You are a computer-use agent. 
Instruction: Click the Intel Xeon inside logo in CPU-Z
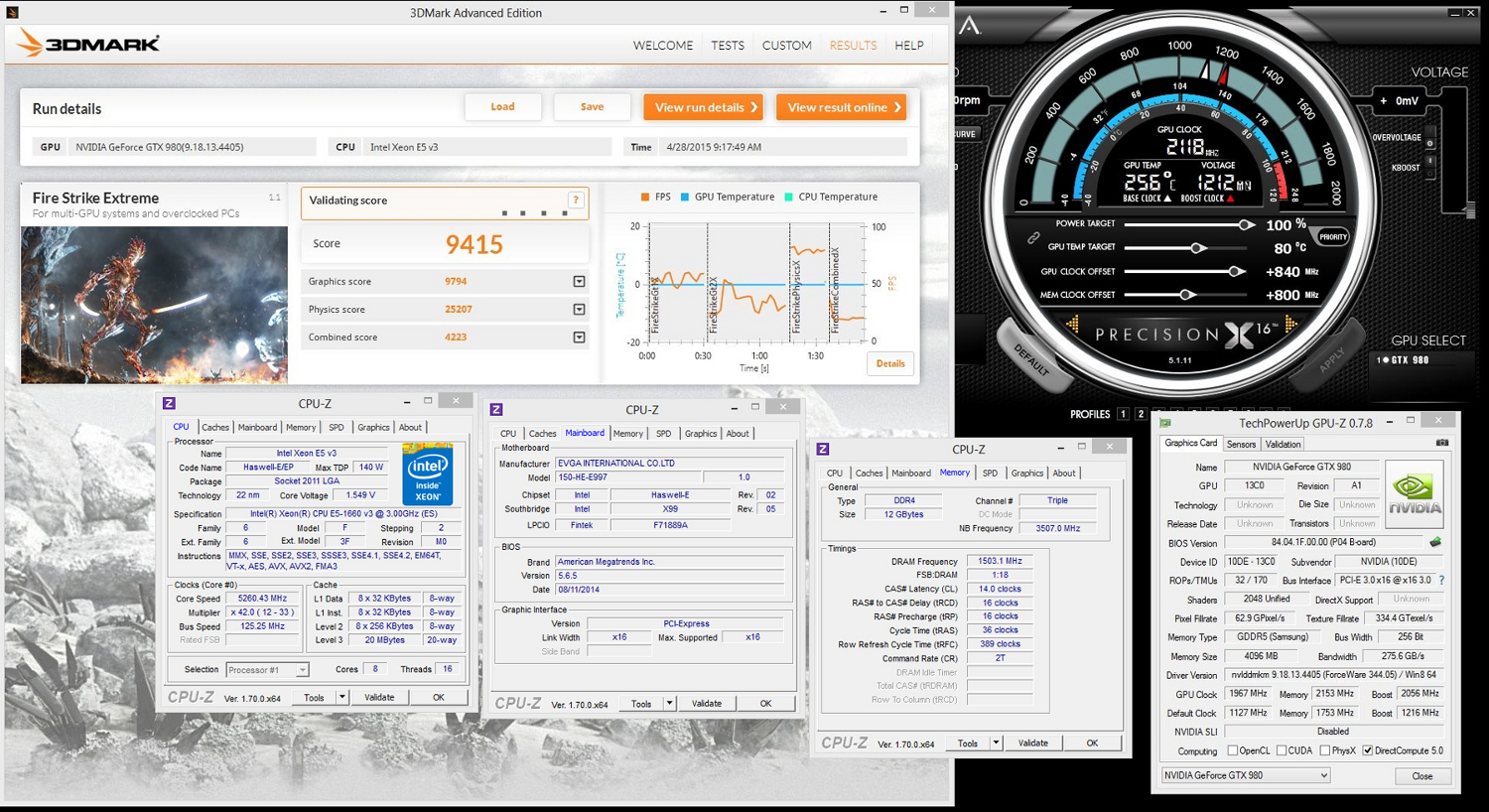click(428, 474)
